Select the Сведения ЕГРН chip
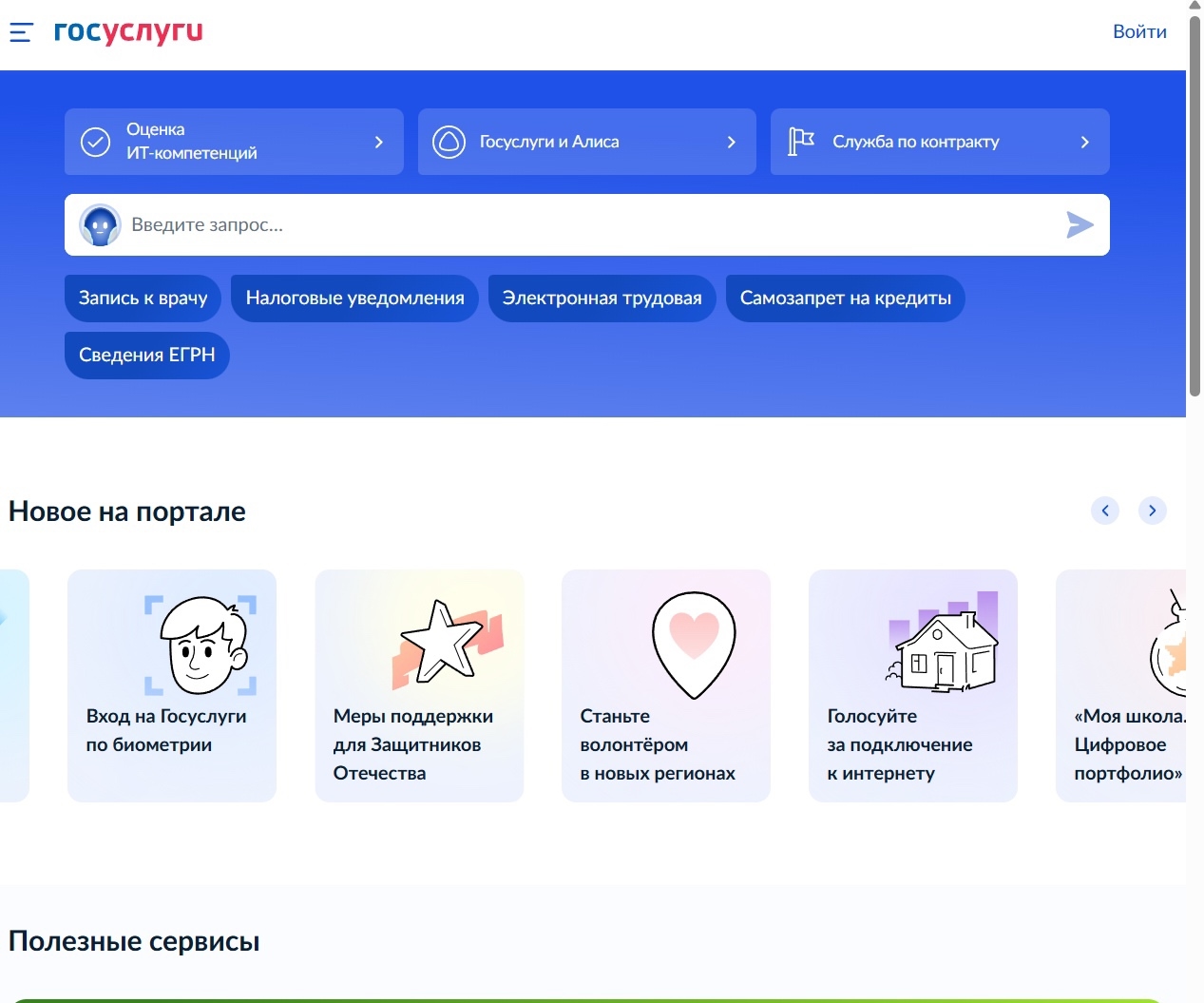The width and height of the screenshot is (1204, 1003). pos(147,356)
